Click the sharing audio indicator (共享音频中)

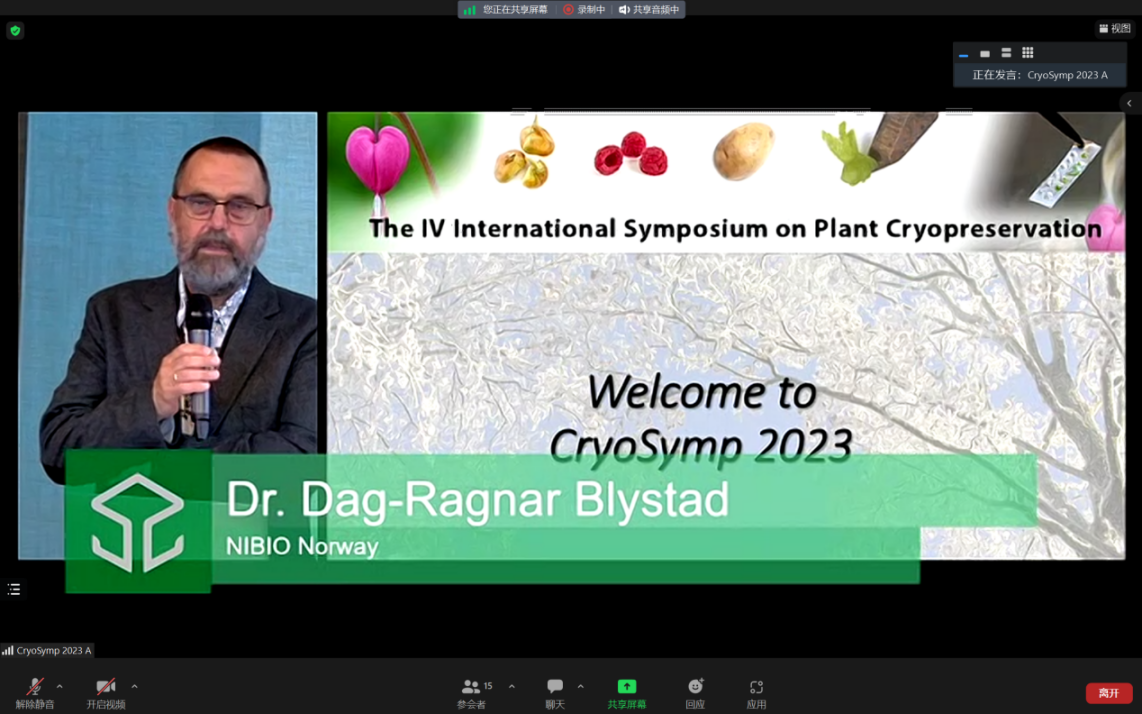(x=649, y=9)
